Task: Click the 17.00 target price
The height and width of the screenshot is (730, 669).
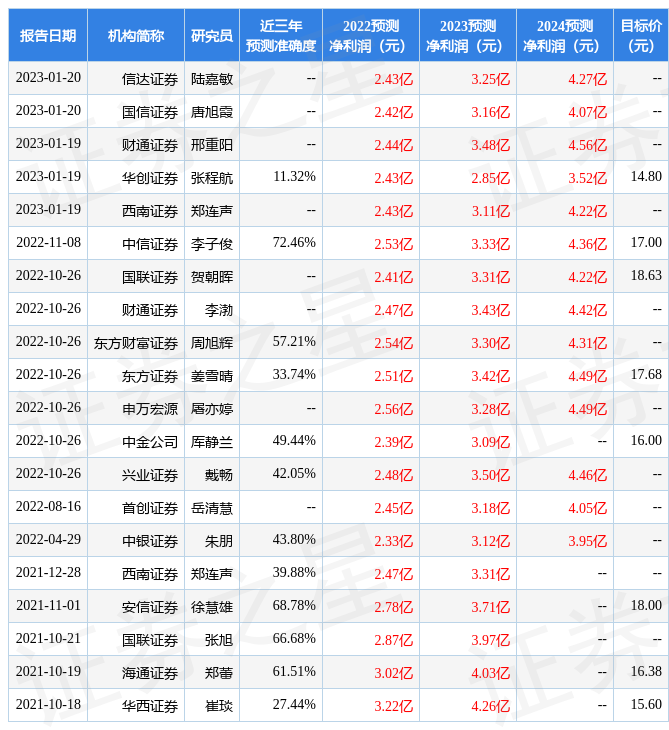Action: pos(646,243)
